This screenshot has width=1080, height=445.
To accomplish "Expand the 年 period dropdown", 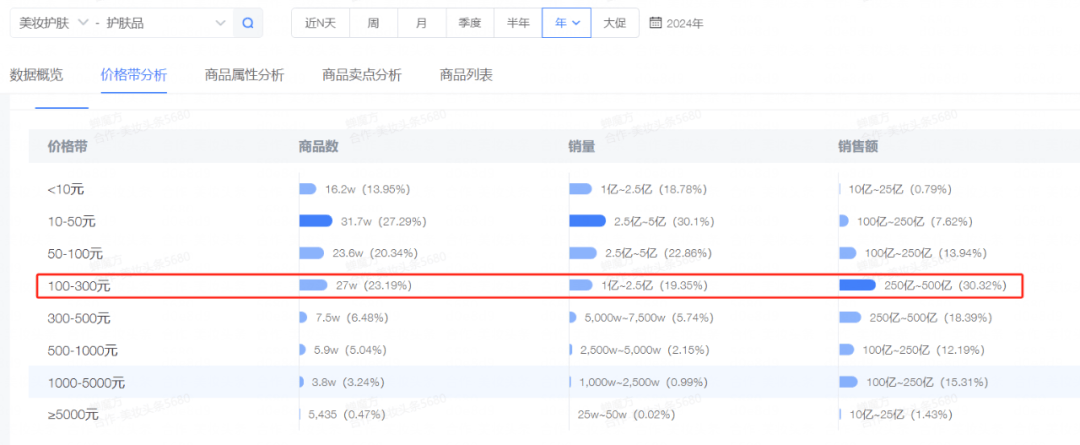I will click(567, 23).
